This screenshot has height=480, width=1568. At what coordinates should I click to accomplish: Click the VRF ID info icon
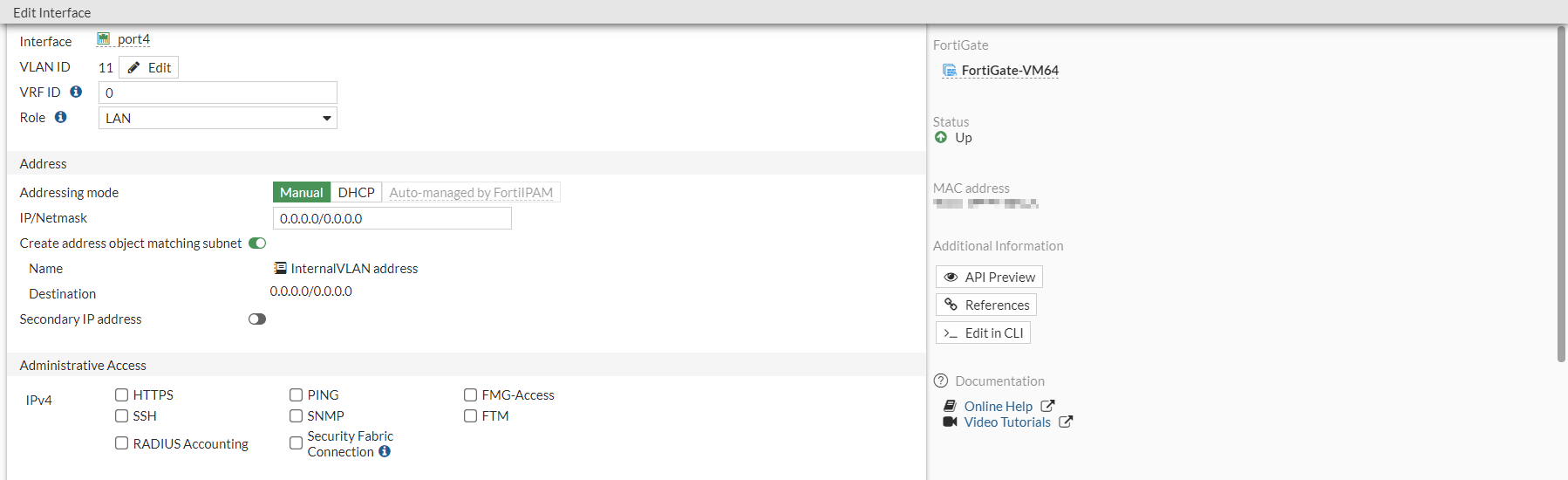click(76, 92)
